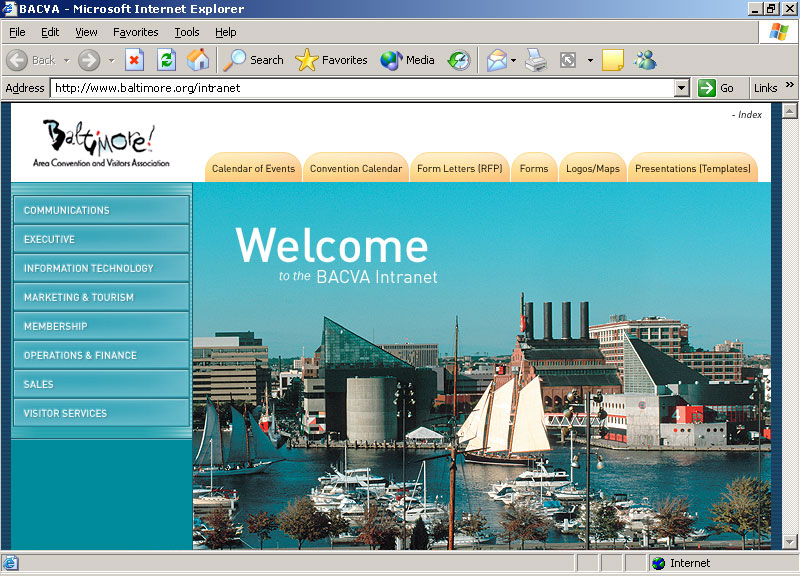Screen dimensions: 800x576
Task: Open the Tools menu
Action: tap(186, 32)
